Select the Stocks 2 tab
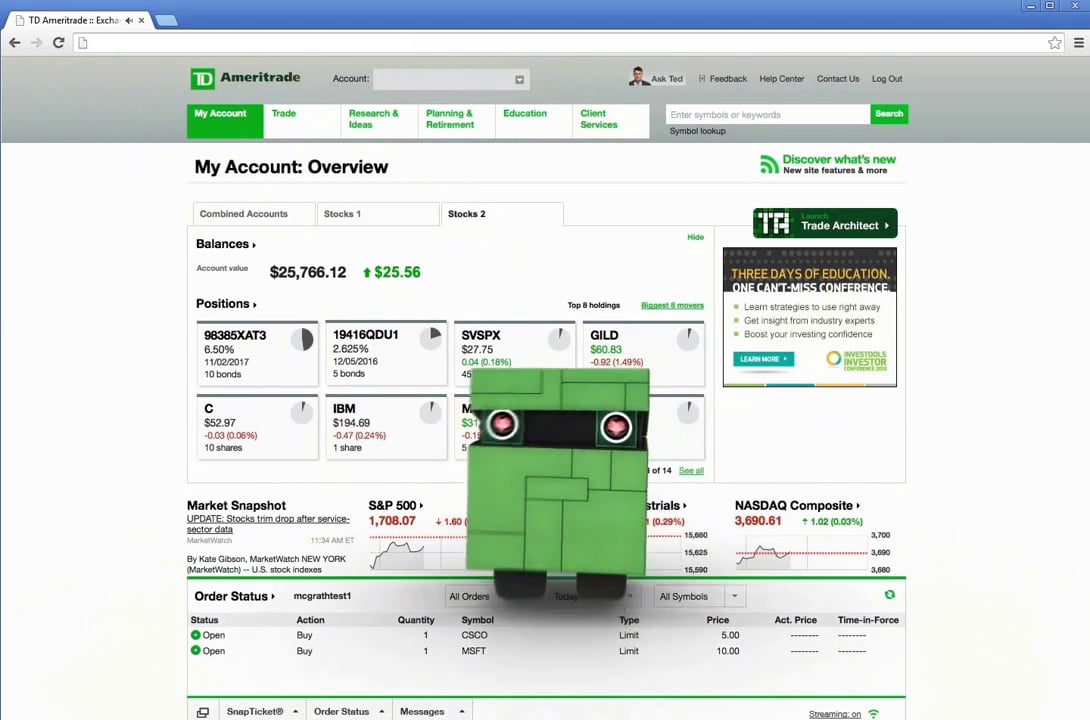Viewport: 1090px width, 720px height. pos(502,214)
